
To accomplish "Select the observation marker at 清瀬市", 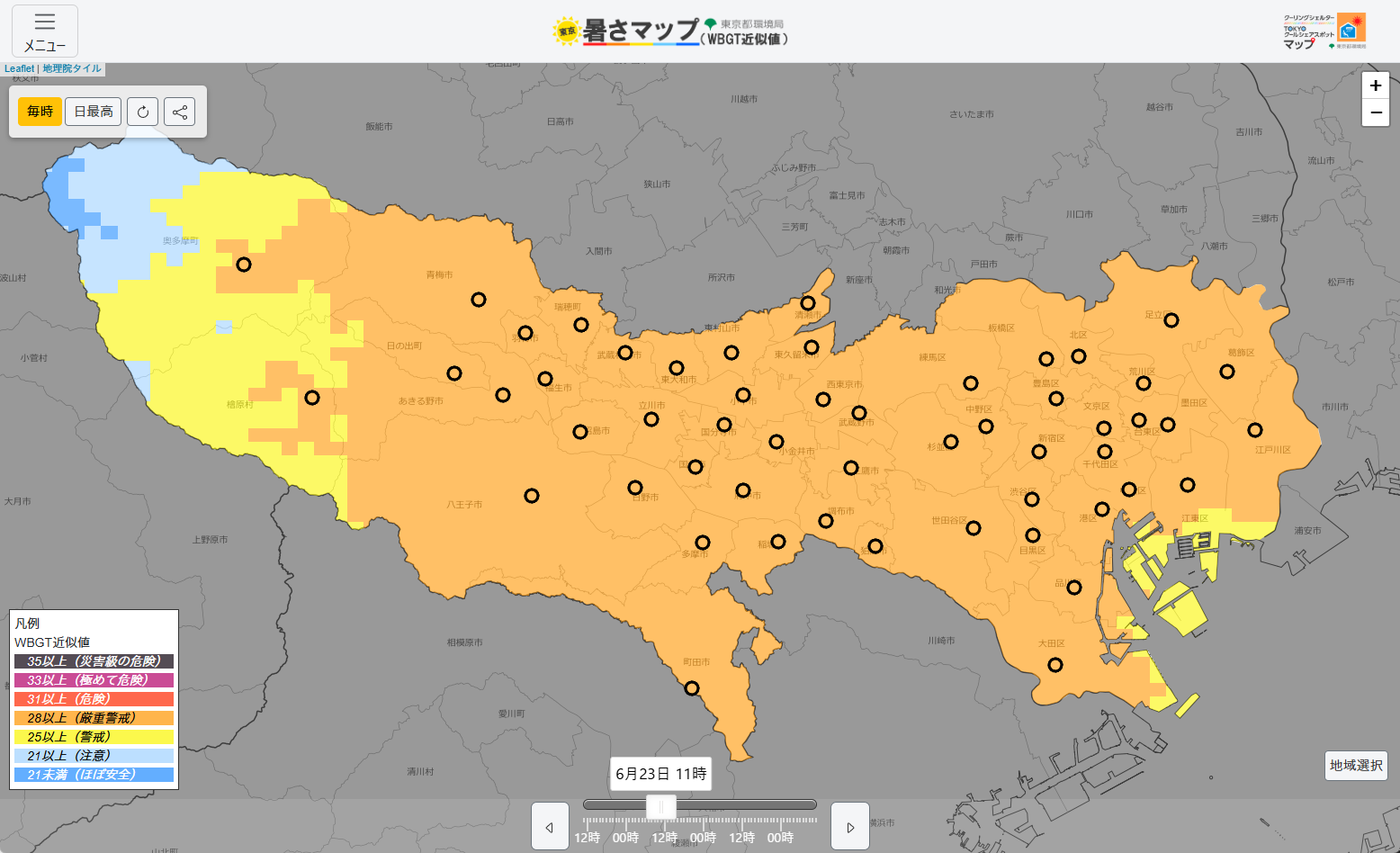I will (808, 303).
